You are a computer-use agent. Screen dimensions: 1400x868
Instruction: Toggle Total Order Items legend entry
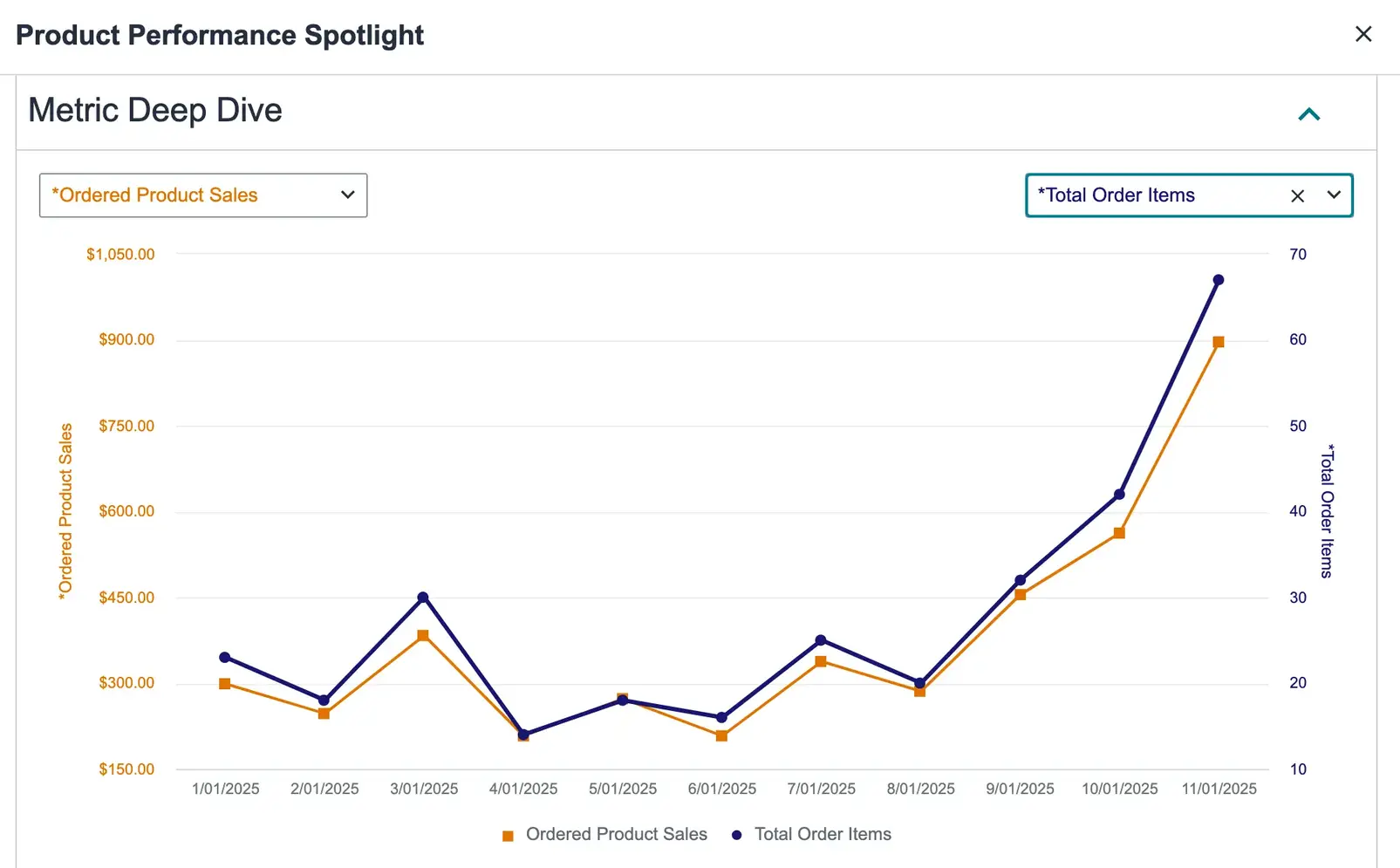(x=823, y=835)
